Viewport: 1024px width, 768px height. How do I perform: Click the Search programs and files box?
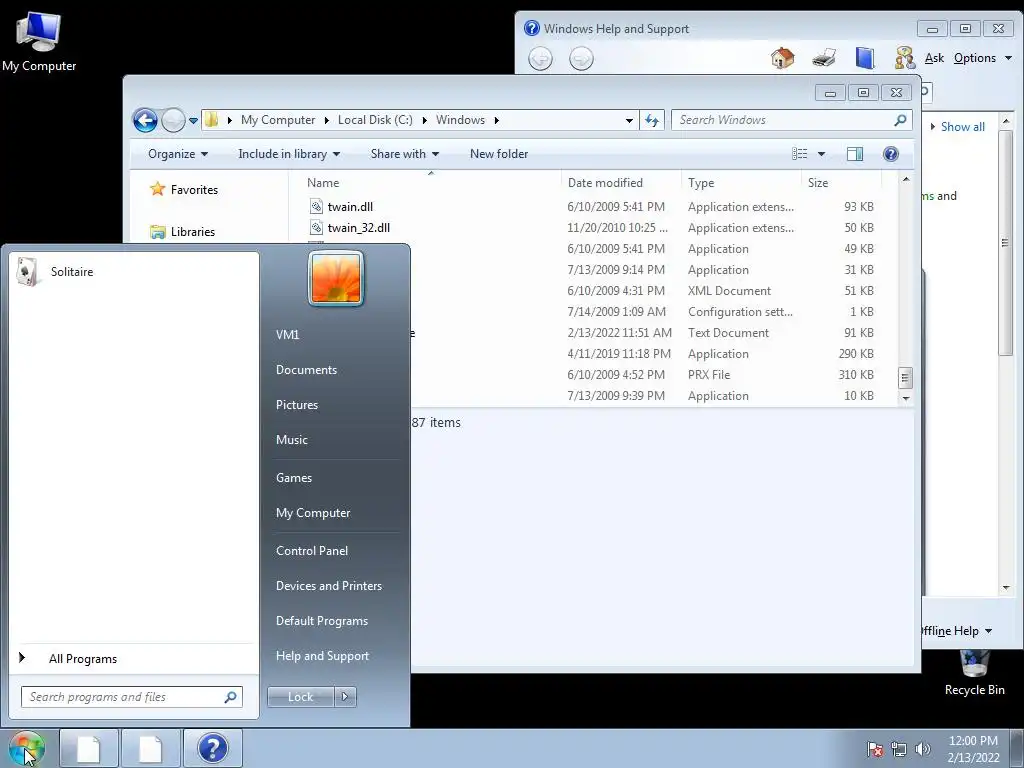(131, 697)
